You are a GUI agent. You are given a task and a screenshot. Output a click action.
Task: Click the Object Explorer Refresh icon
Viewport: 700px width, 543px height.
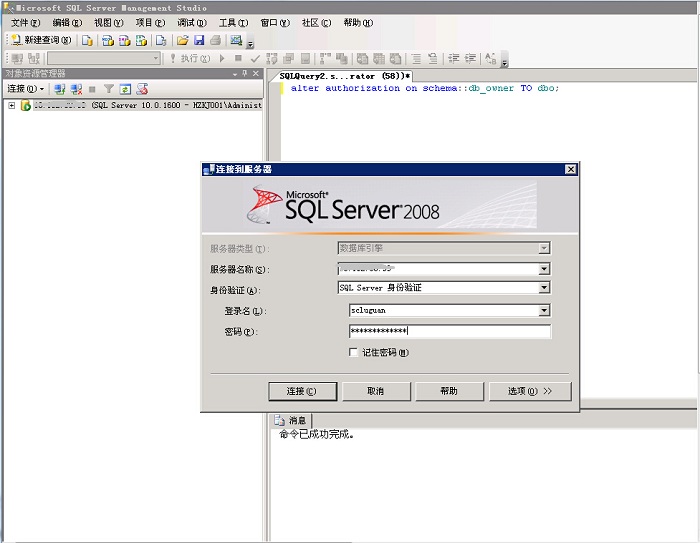click(125, 89)
